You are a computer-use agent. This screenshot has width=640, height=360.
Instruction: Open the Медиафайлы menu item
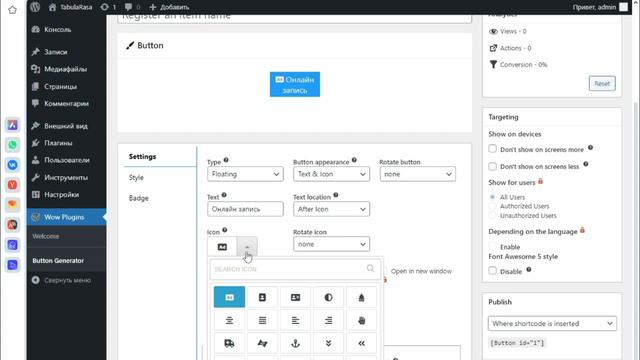66,69
